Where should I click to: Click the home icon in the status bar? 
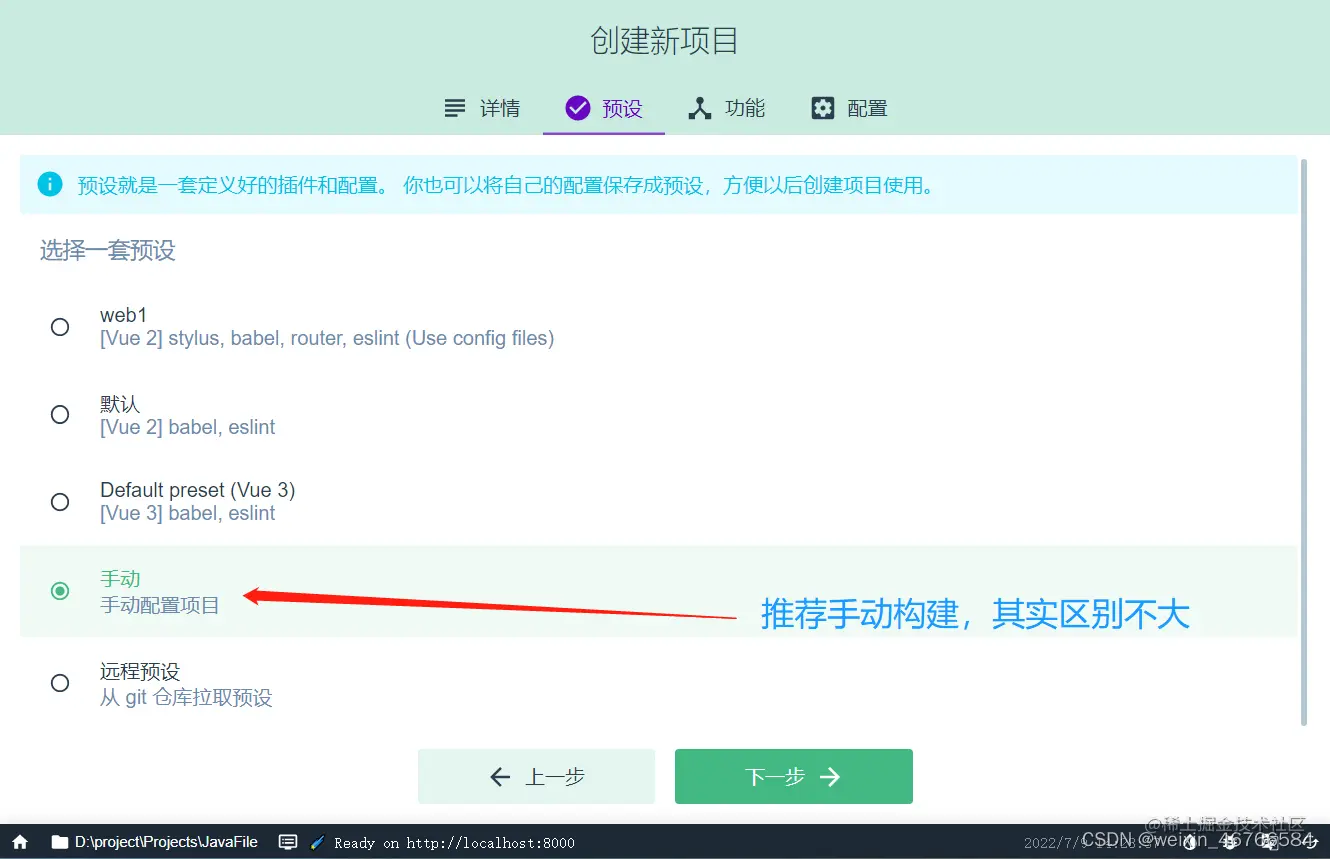coord(21,842)
